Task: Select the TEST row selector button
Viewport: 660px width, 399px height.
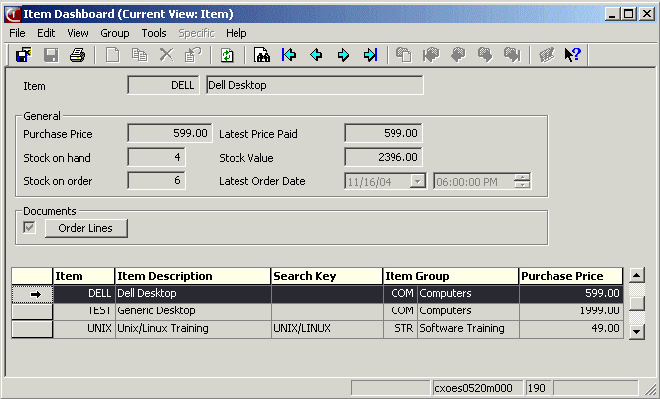Action: (32, 312)
